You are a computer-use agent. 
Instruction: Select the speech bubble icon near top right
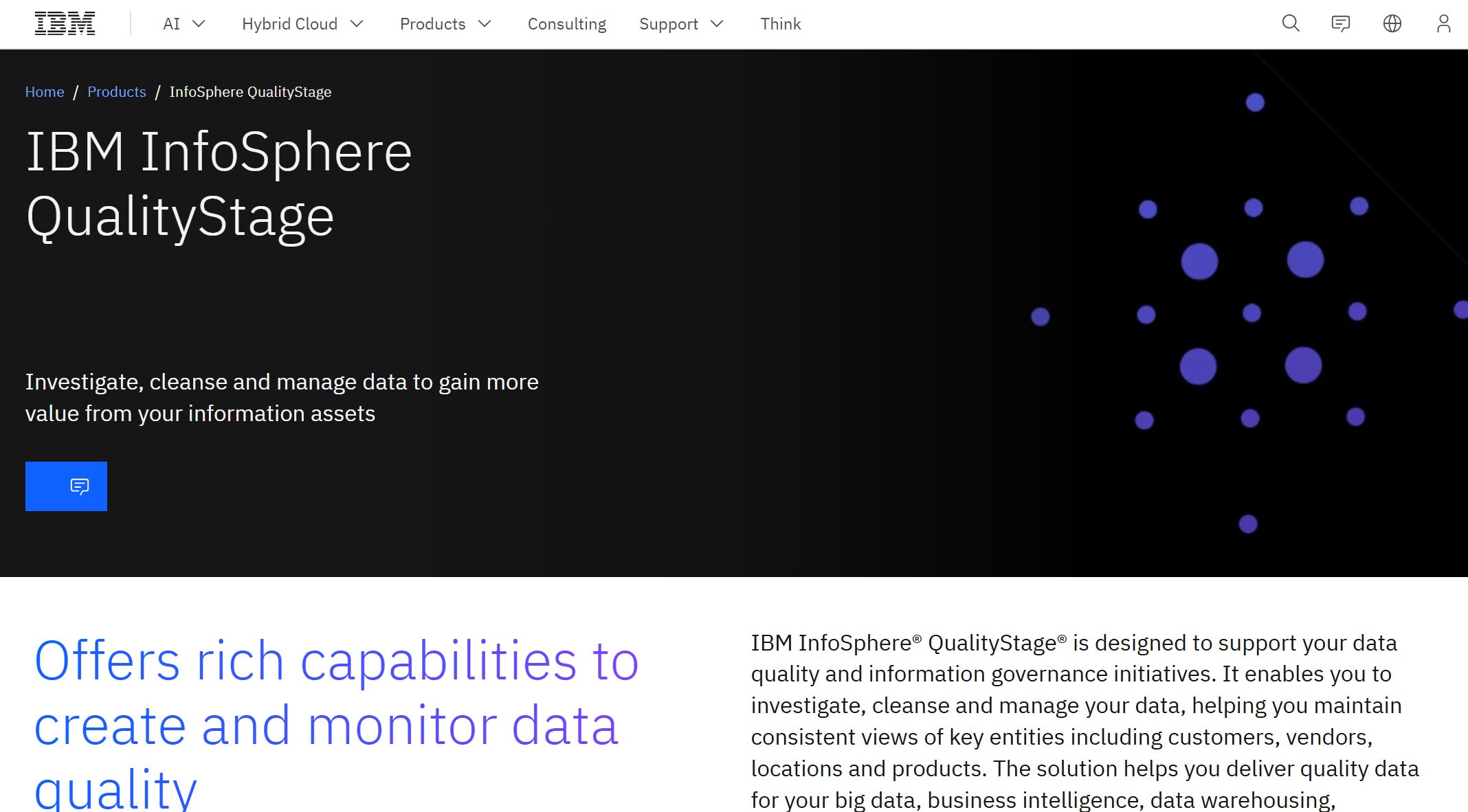coord(1342,23)
